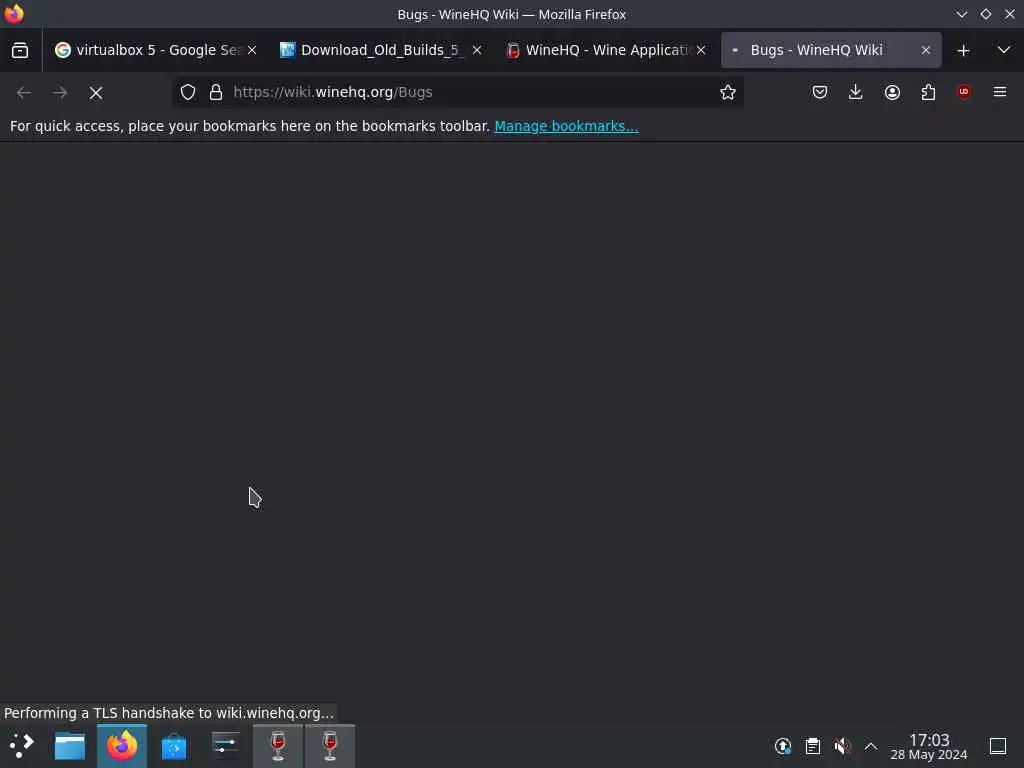Close the virtualbox 5 Google Search tab
Image resolution: width=1024 pixels, height=768 pixels.
coord(252,50)
